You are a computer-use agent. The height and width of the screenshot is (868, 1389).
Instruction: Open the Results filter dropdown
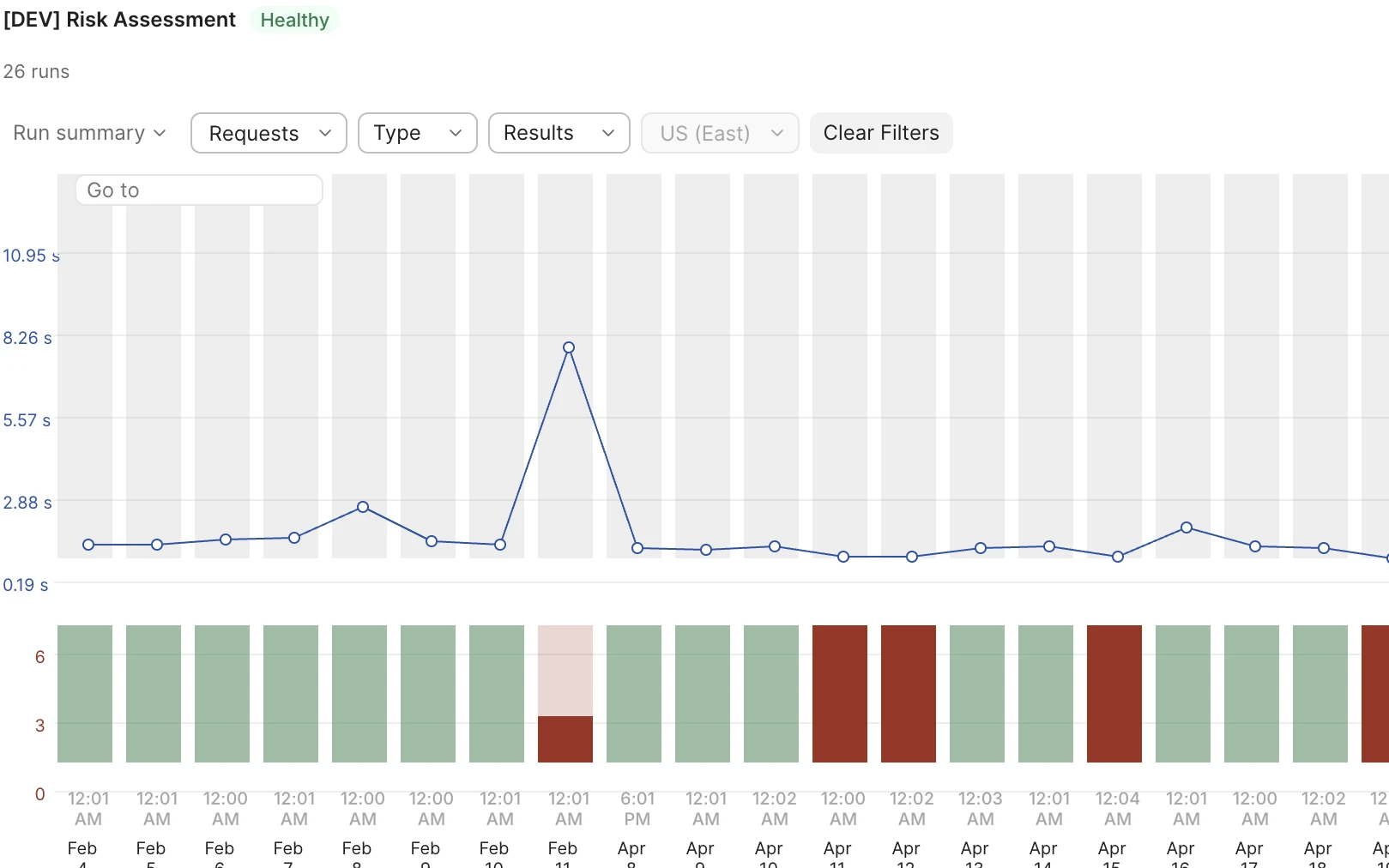(559, 133)
